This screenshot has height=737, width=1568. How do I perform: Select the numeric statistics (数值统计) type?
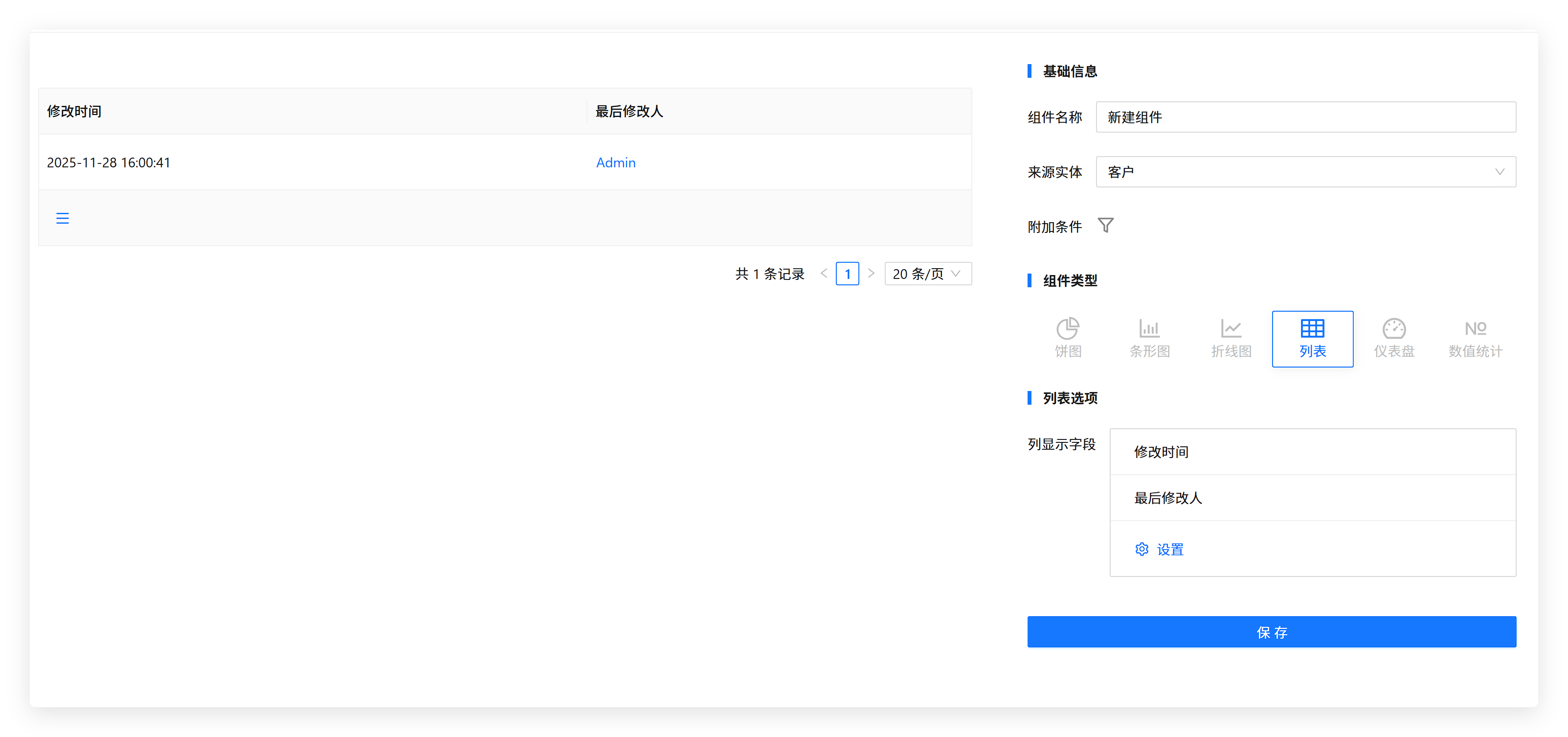click(1475, 338)
